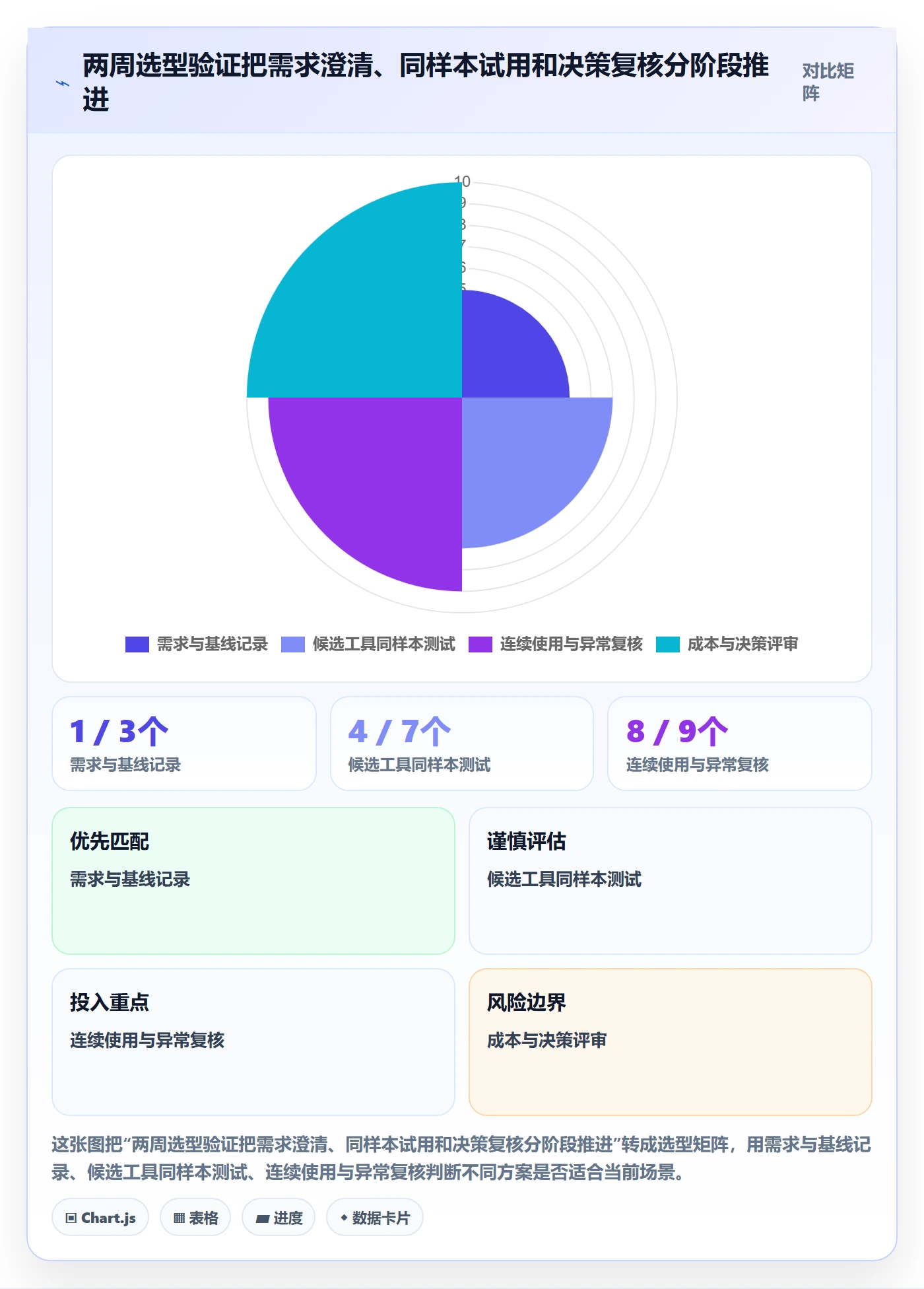Click the description paragraph starting 这张图把
Viewport: 924px width, 1289px height.
[462, 1158]
